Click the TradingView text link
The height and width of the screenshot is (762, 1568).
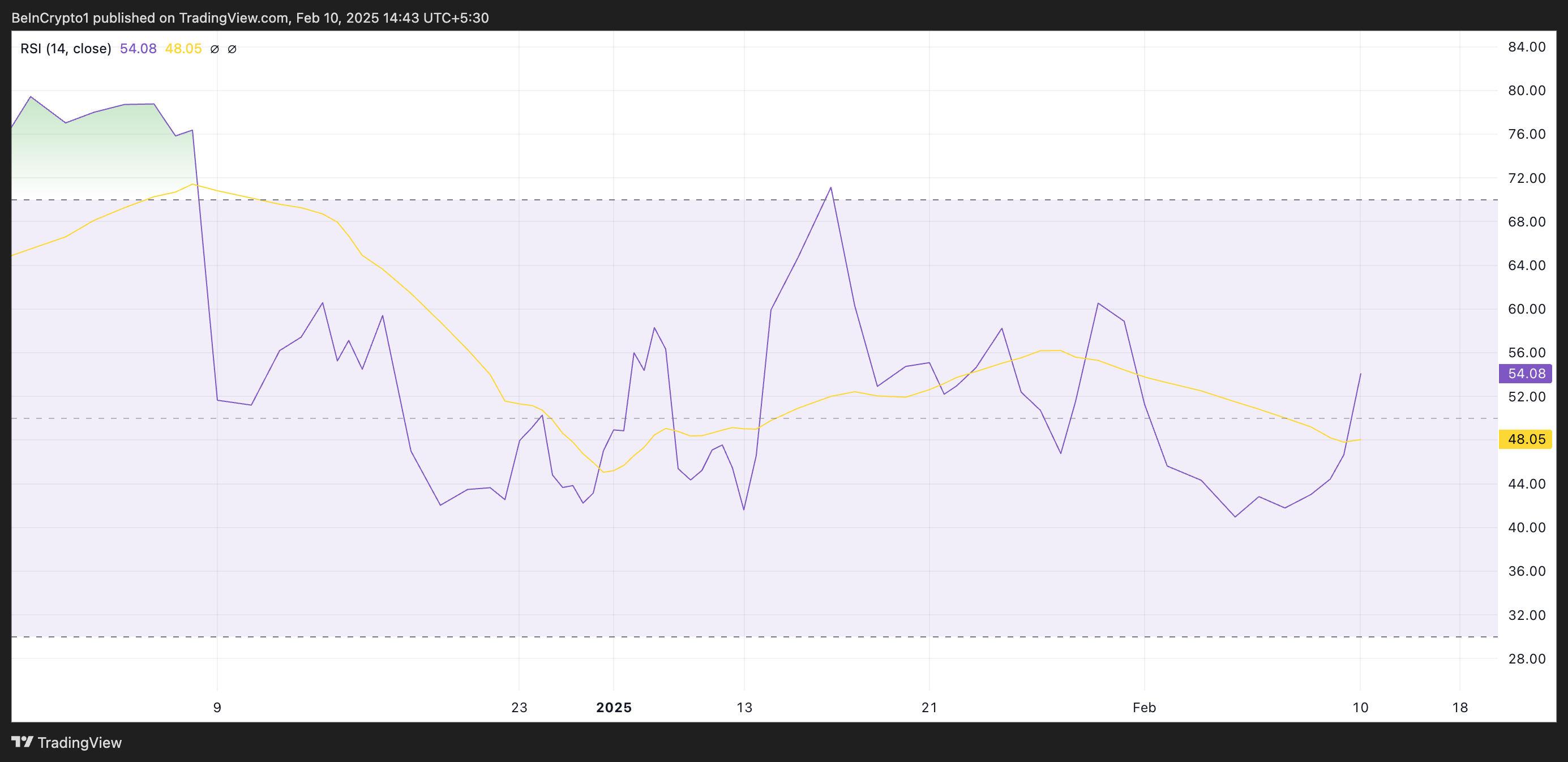79,743
